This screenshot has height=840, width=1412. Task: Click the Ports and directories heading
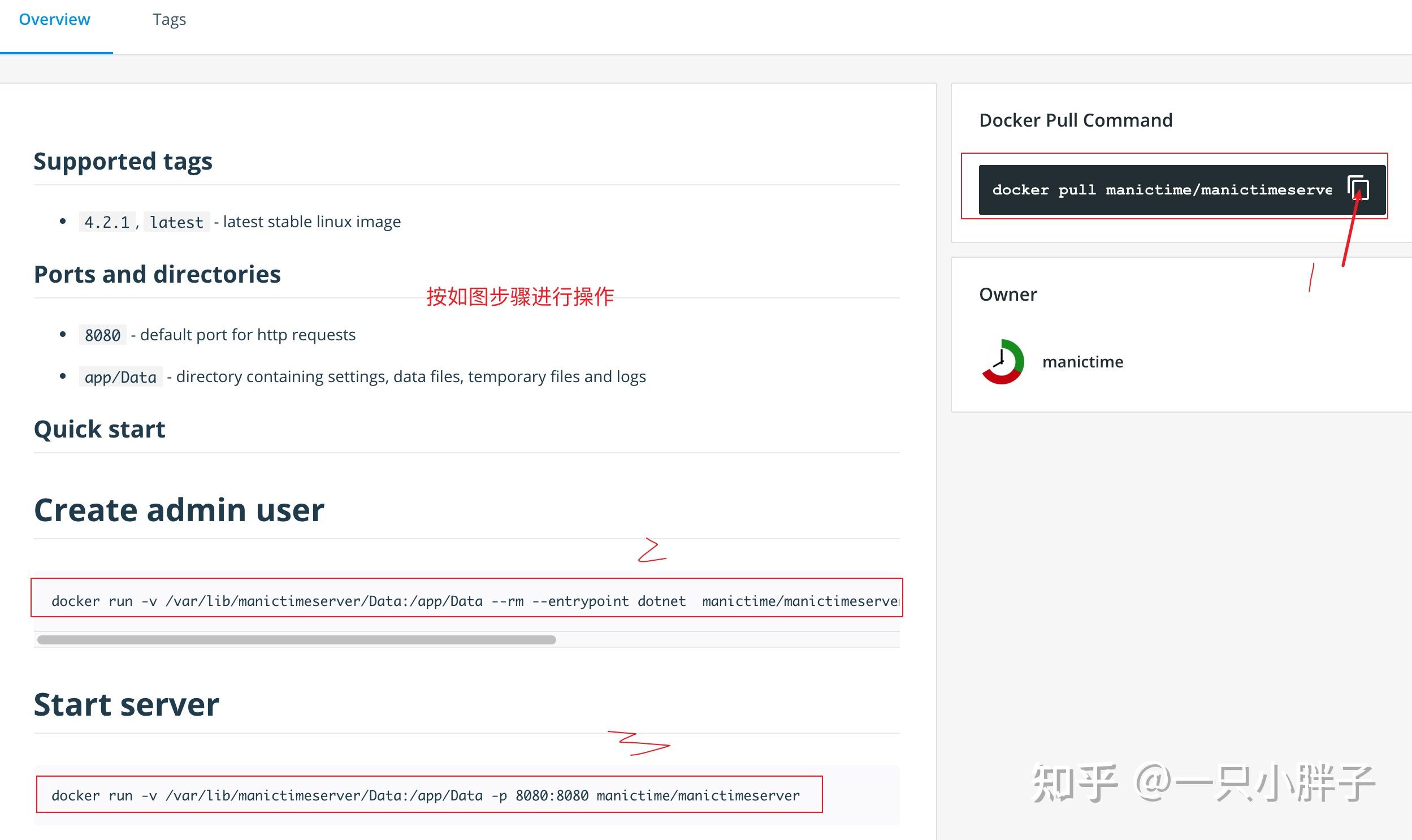point(157,274)
